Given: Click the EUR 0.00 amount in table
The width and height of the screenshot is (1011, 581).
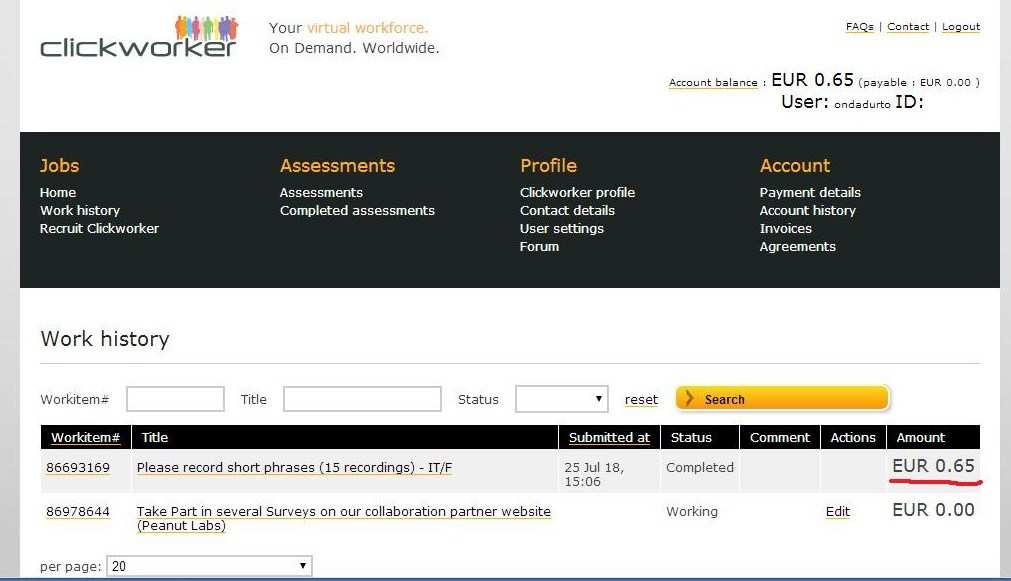Looking at the screenshot, I should pos(933,509).
